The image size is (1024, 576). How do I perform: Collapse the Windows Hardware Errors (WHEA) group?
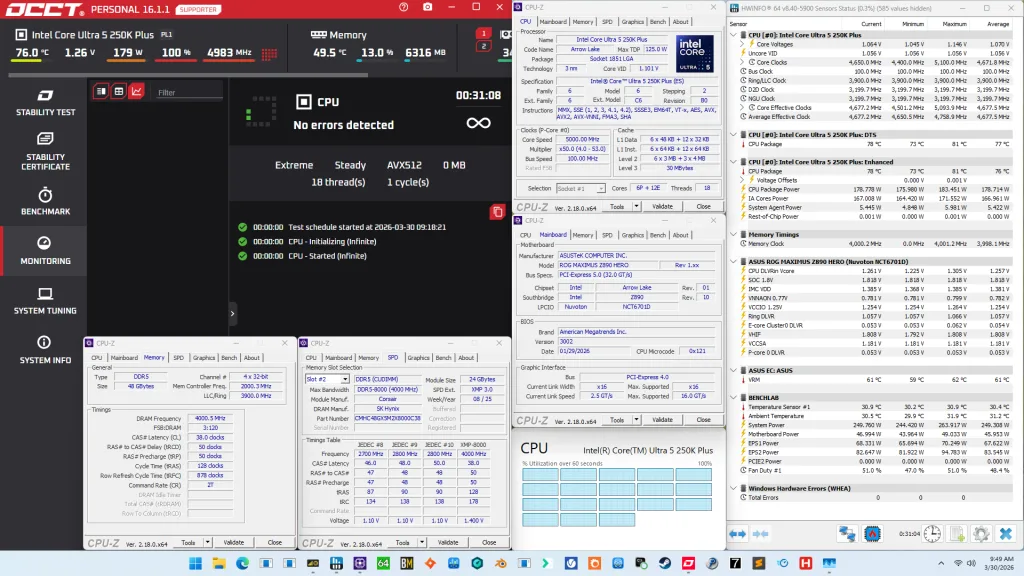pyautogui.click(x=733, y=488)
